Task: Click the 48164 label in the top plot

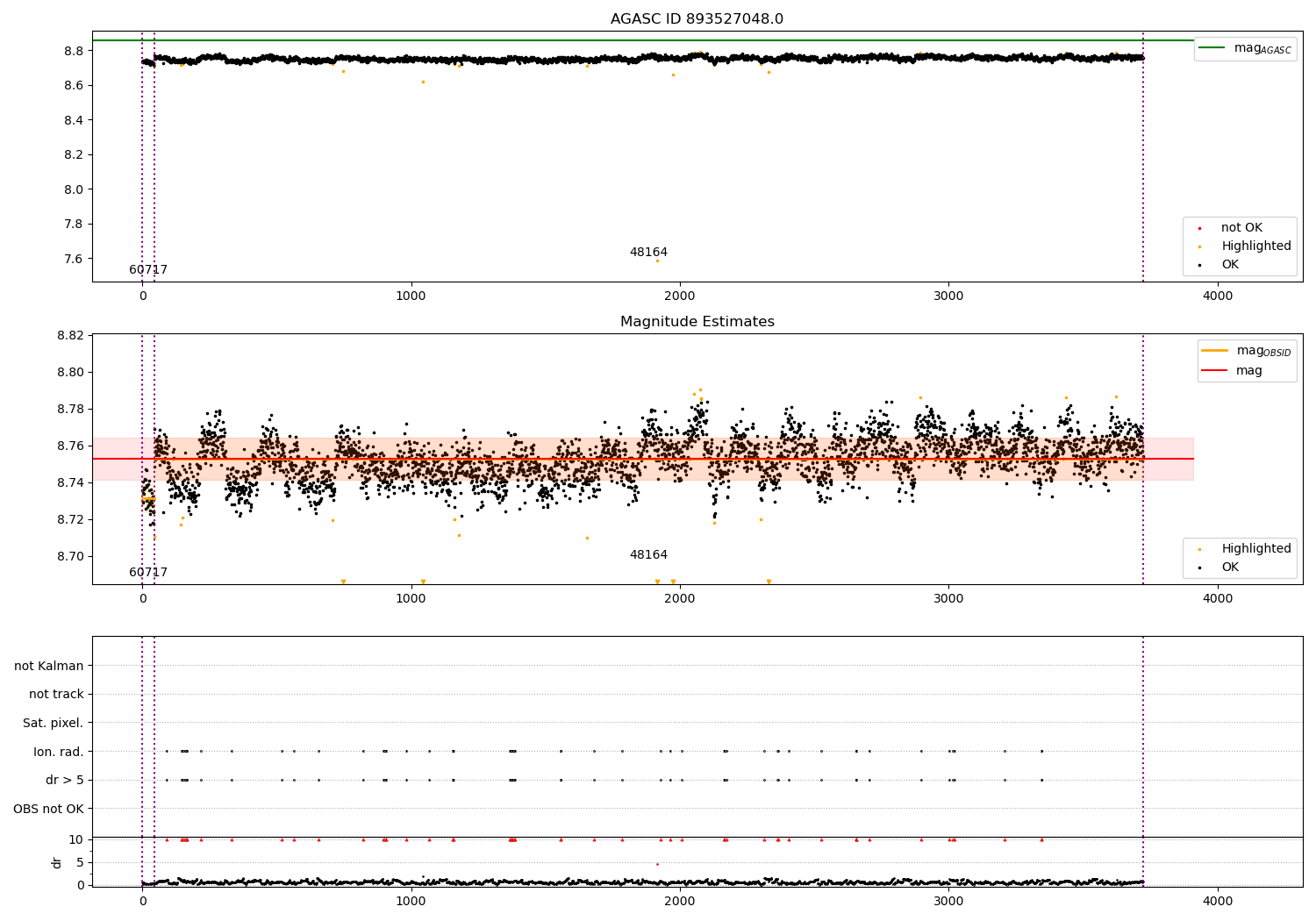Action: [648, 253]
